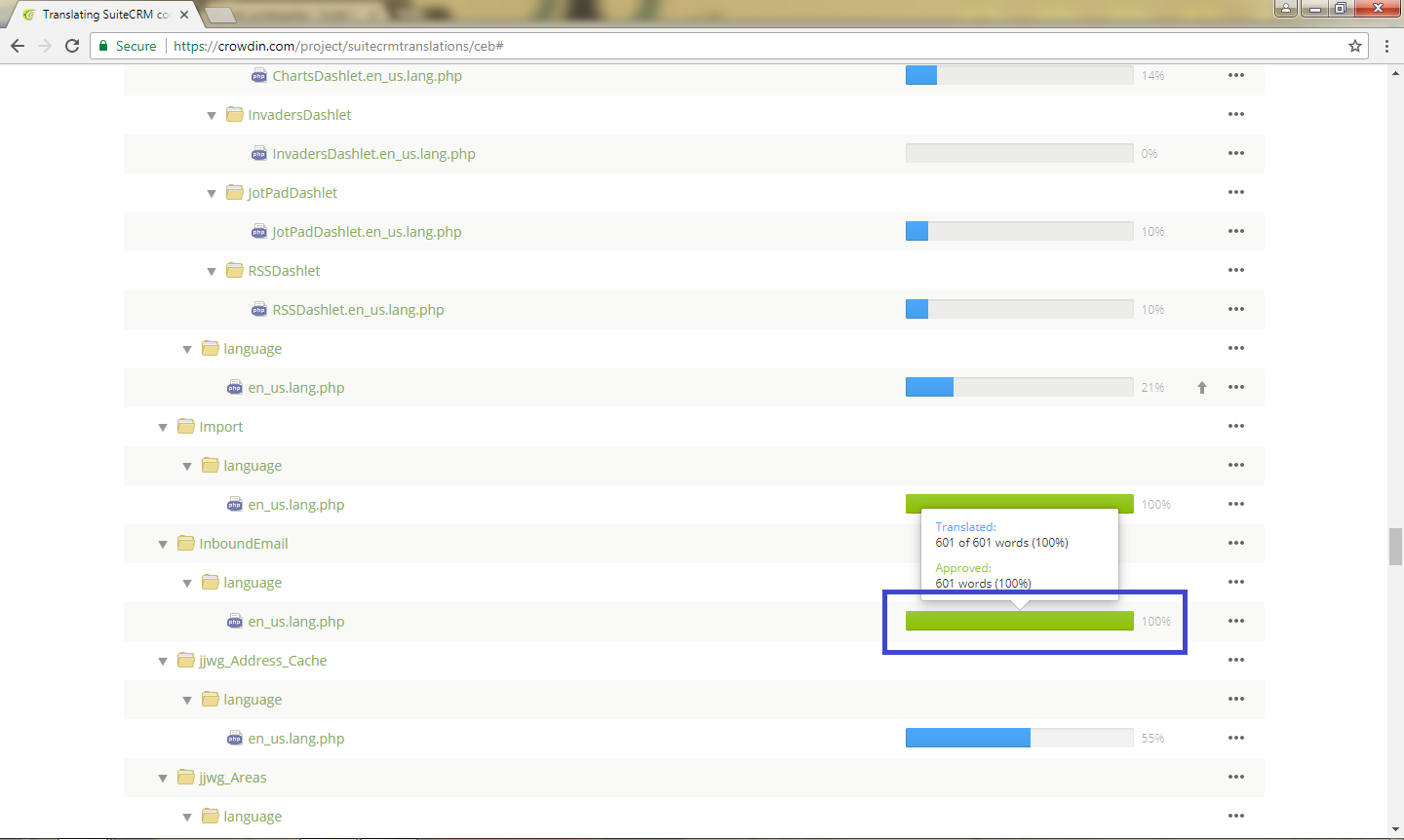Click the PHP file icon beside ChartsDashlet.en_us.lang.php

pyautogui.click(x=259, y=75)
